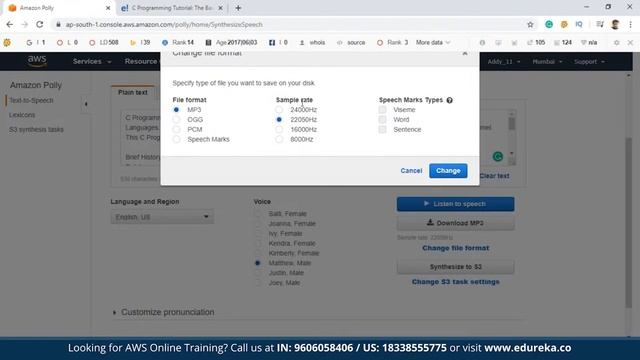This screenshot has height=360, width=640.
Task: Close the Amazon Polly tab
Action: tap(108, 8)
